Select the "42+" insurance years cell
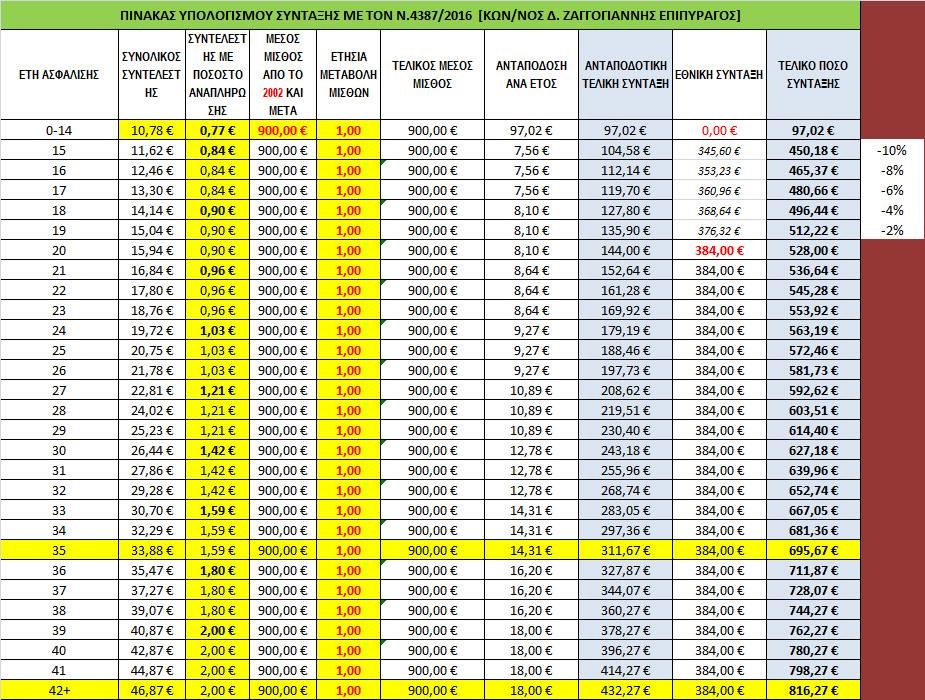The width and height of the screenshot is (925, 700). coord(58,690)
